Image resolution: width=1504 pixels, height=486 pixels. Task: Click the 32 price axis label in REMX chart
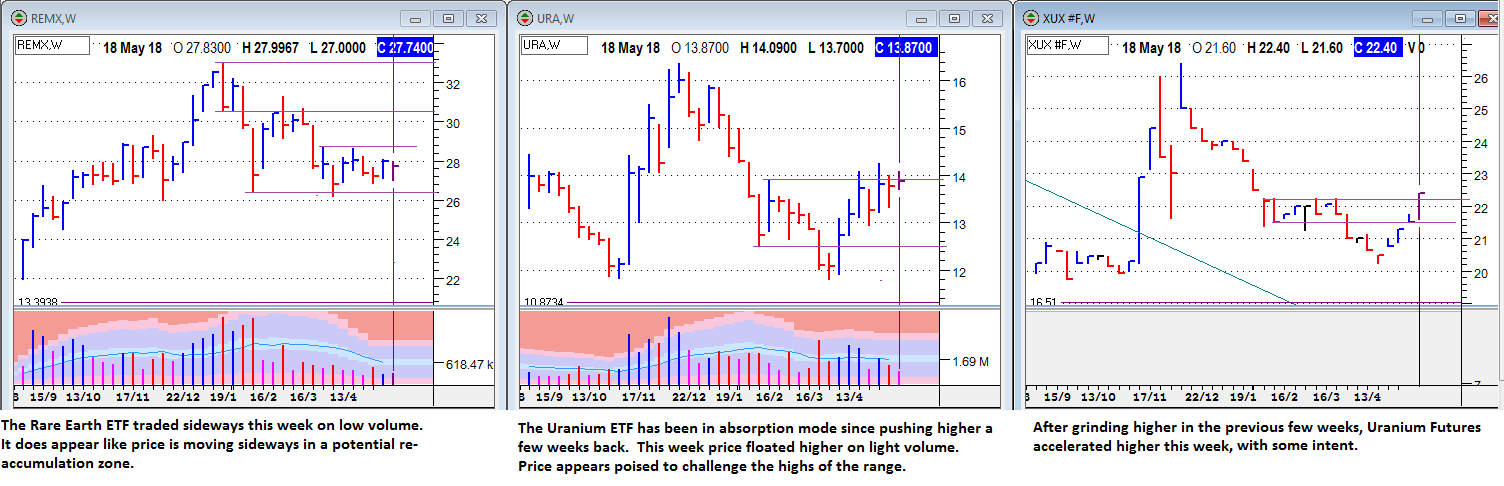(452, 84)
